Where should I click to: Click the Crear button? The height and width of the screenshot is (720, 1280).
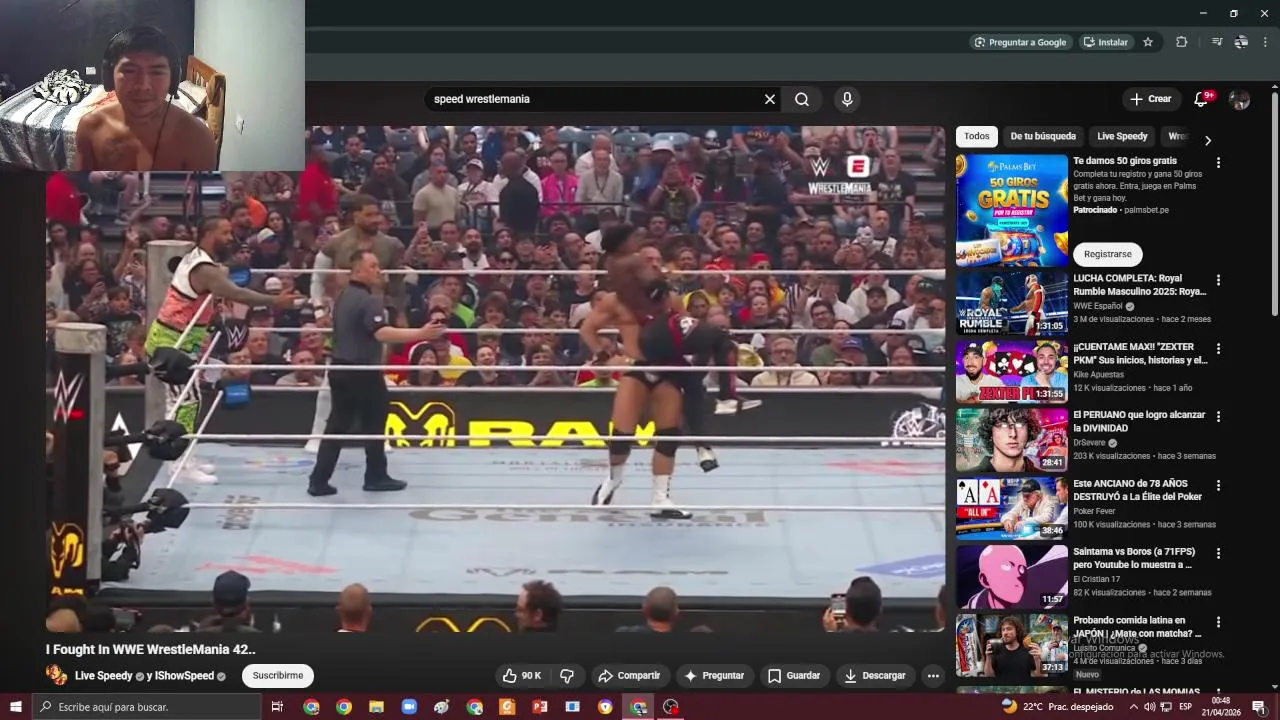coord(1151,99)
